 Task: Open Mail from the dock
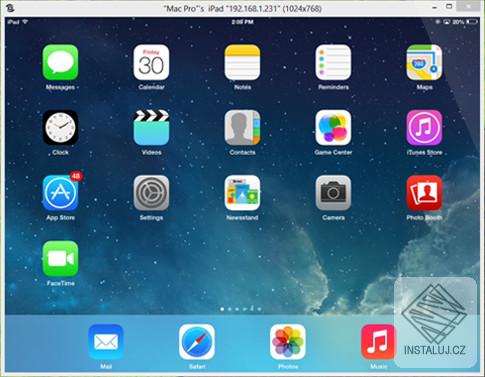coord(106,342)
